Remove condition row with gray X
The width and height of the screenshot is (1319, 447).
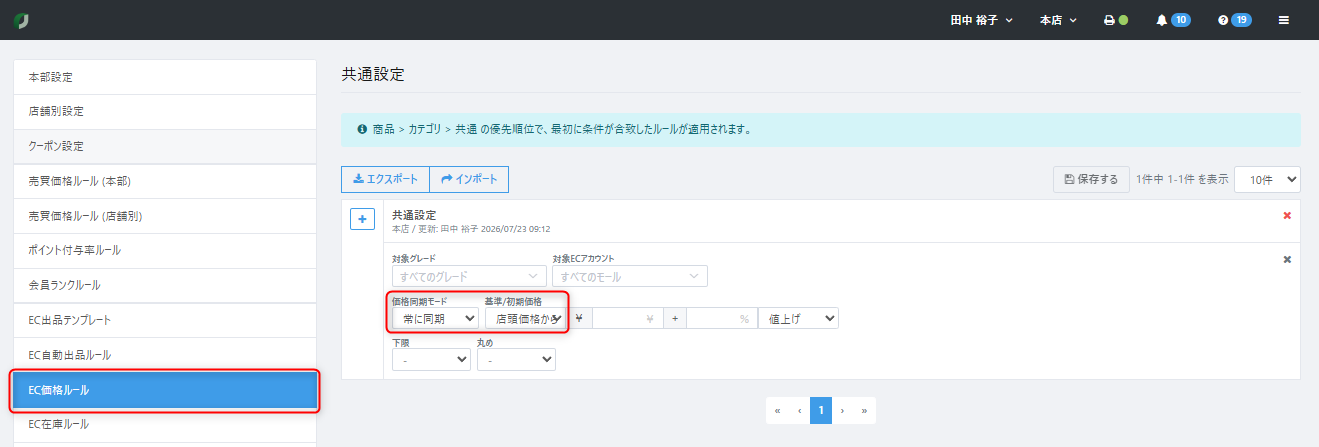click(1287, 259)
